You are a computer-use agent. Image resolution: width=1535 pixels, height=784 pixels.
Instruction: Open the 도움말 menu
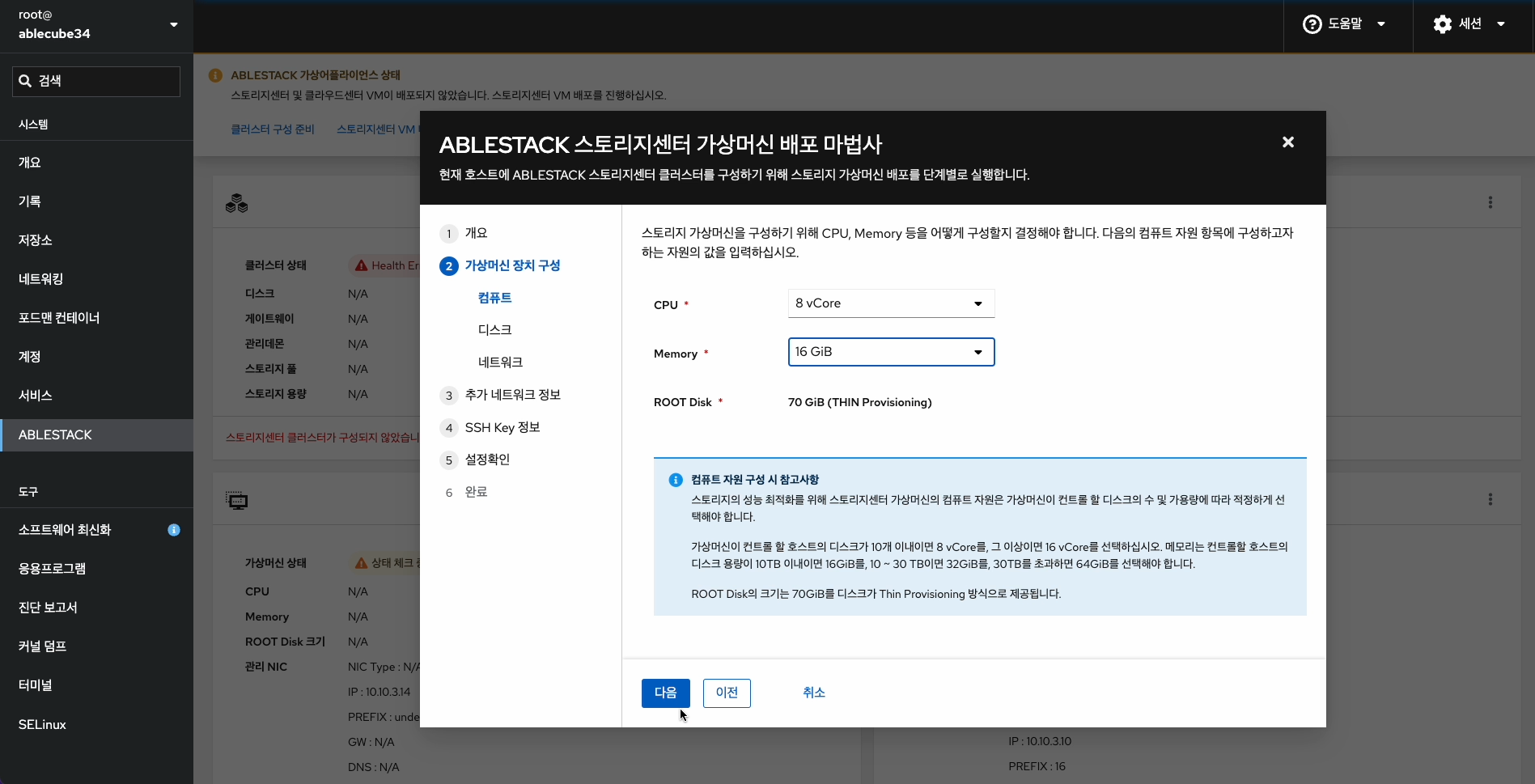[x=1346, y=23]
